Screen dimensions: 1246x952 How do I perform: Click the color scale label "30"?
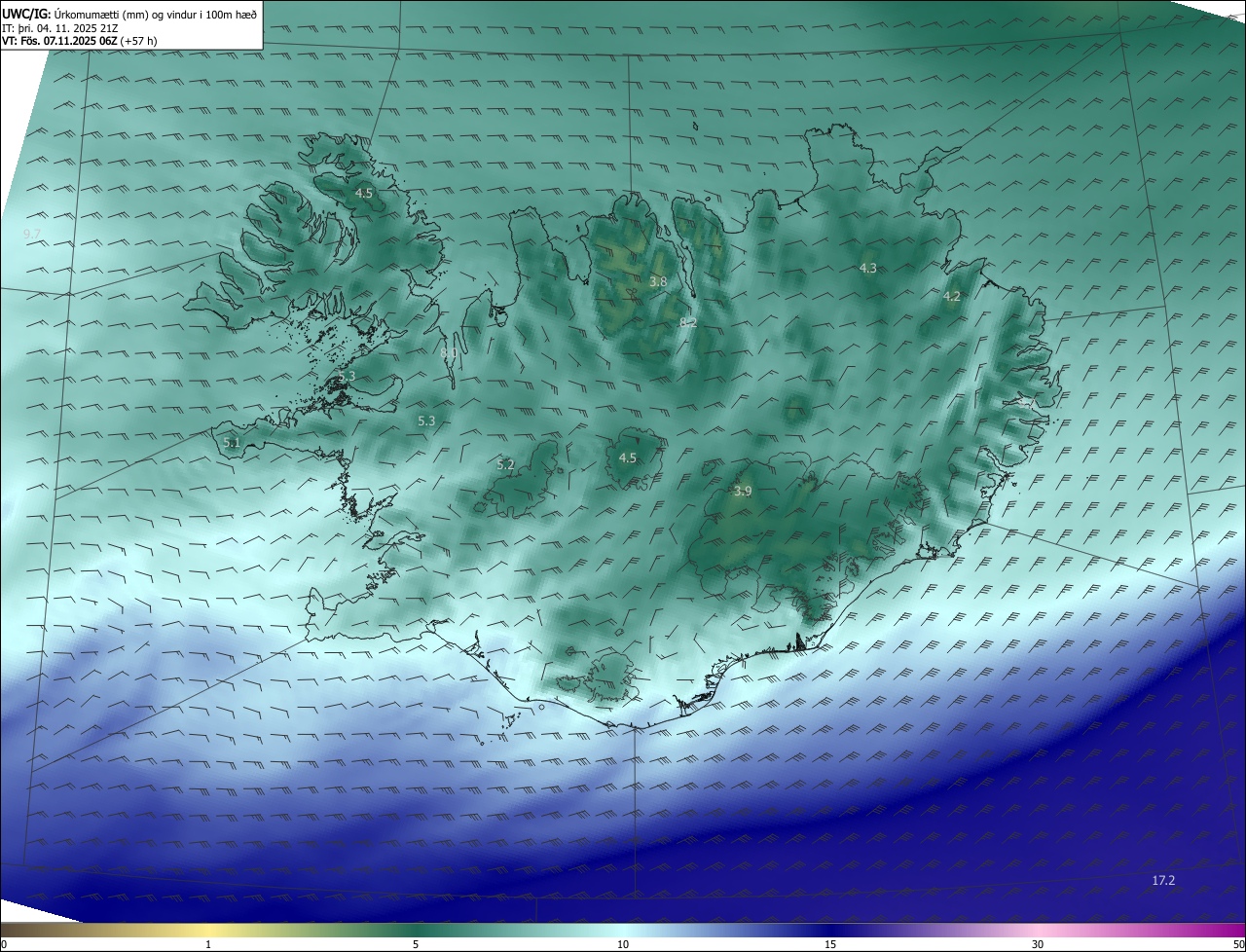pyautogui.click(x=1038, y=944)
